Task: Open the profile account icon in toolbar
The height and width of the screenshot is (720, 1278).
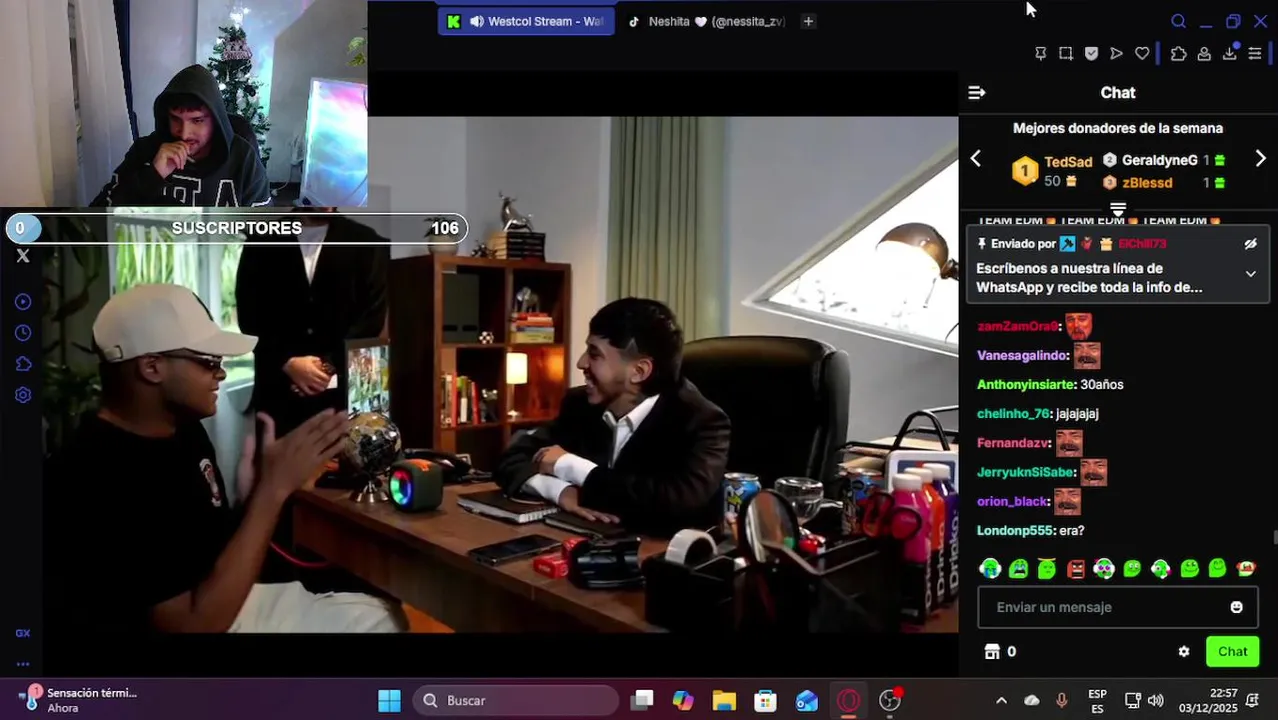Action: [x=1204, y=54]
